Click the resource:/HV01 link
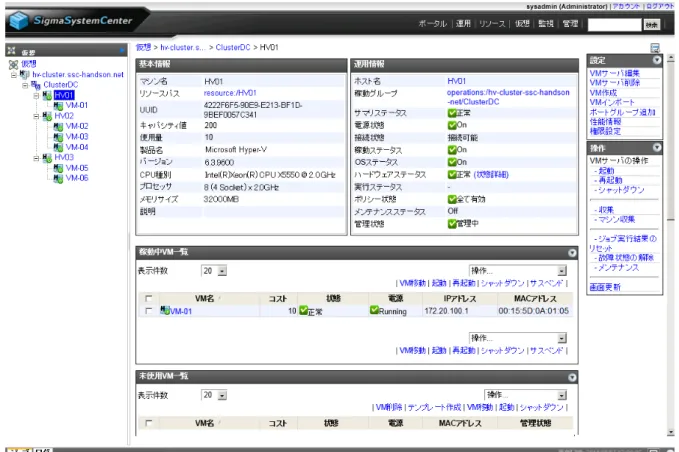Viewport: 679px width, 452px height. [230, 93]
